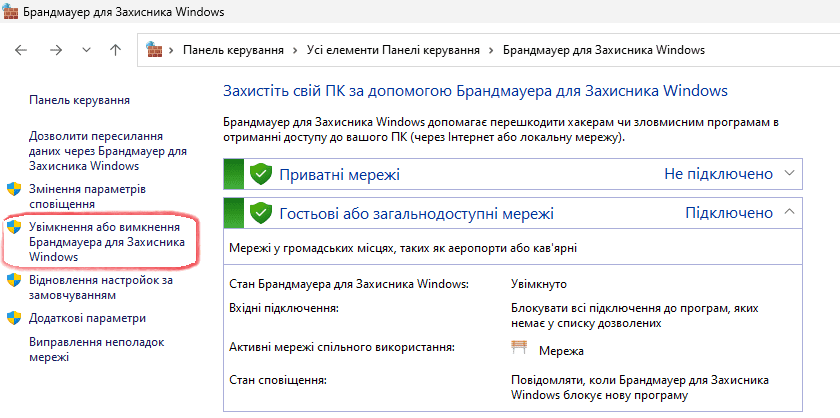
Task: Open Відновлення настройок за замовчуванням link
Action: 101,288
